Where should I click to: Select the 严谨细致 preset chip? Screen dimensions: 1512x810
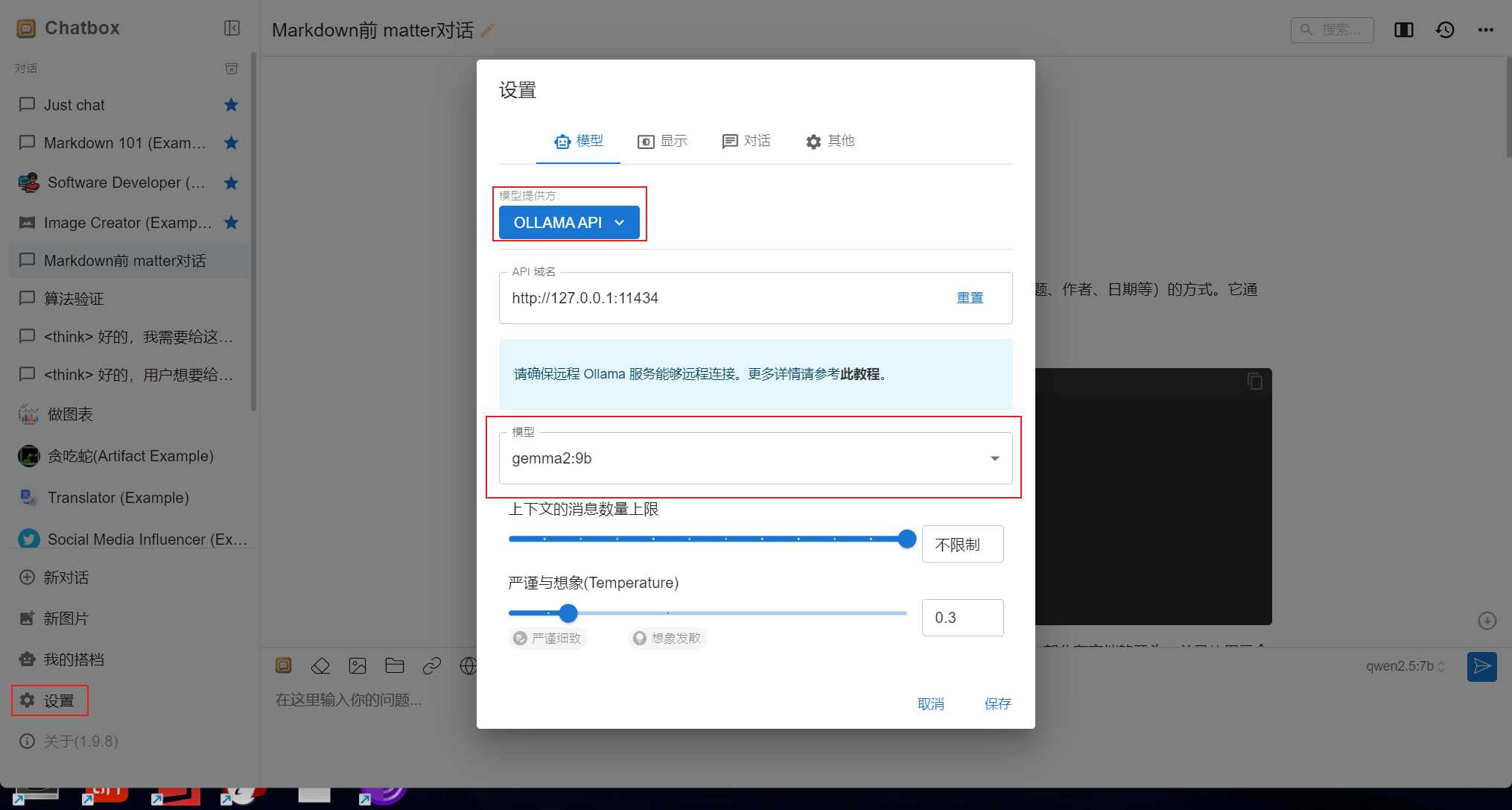[x=548, y=639]
